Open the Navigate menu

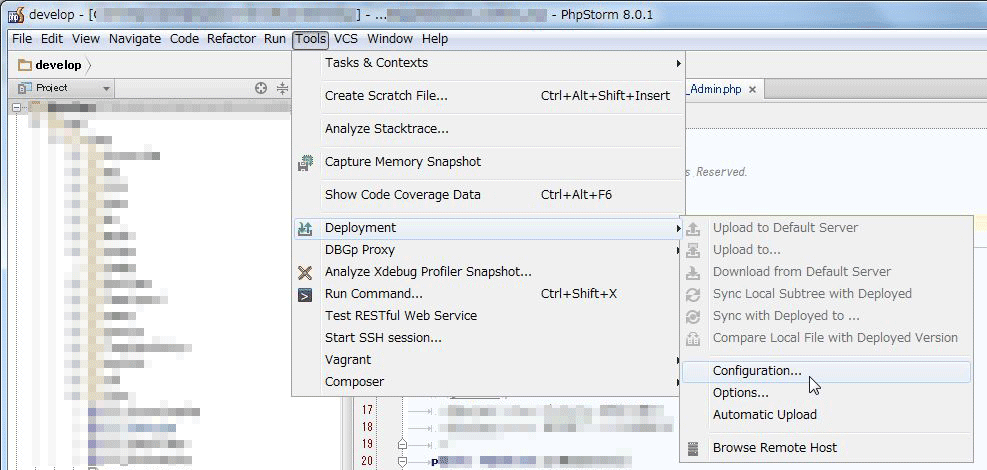[135, 39]
